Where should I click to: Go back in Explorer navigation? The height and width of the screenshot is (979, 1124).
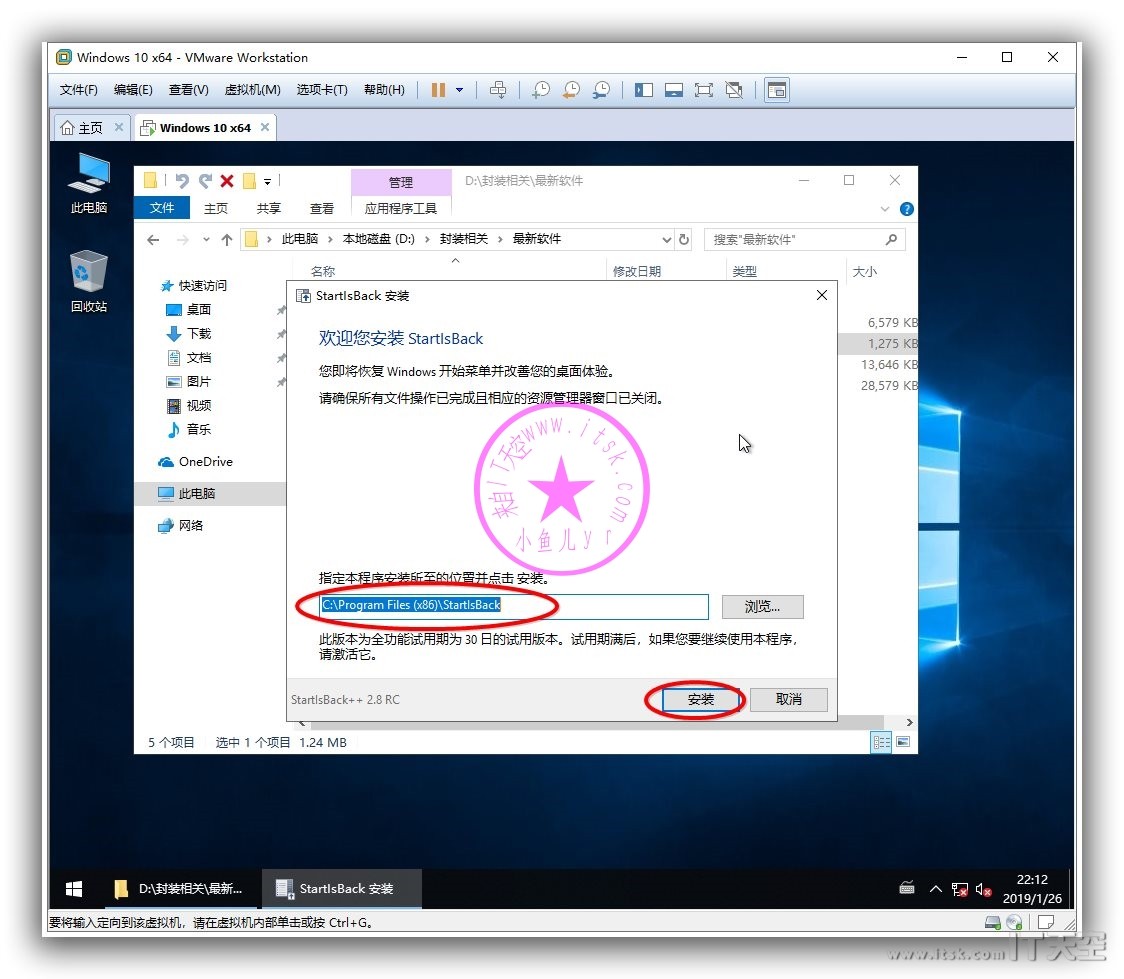click(153, 239)
